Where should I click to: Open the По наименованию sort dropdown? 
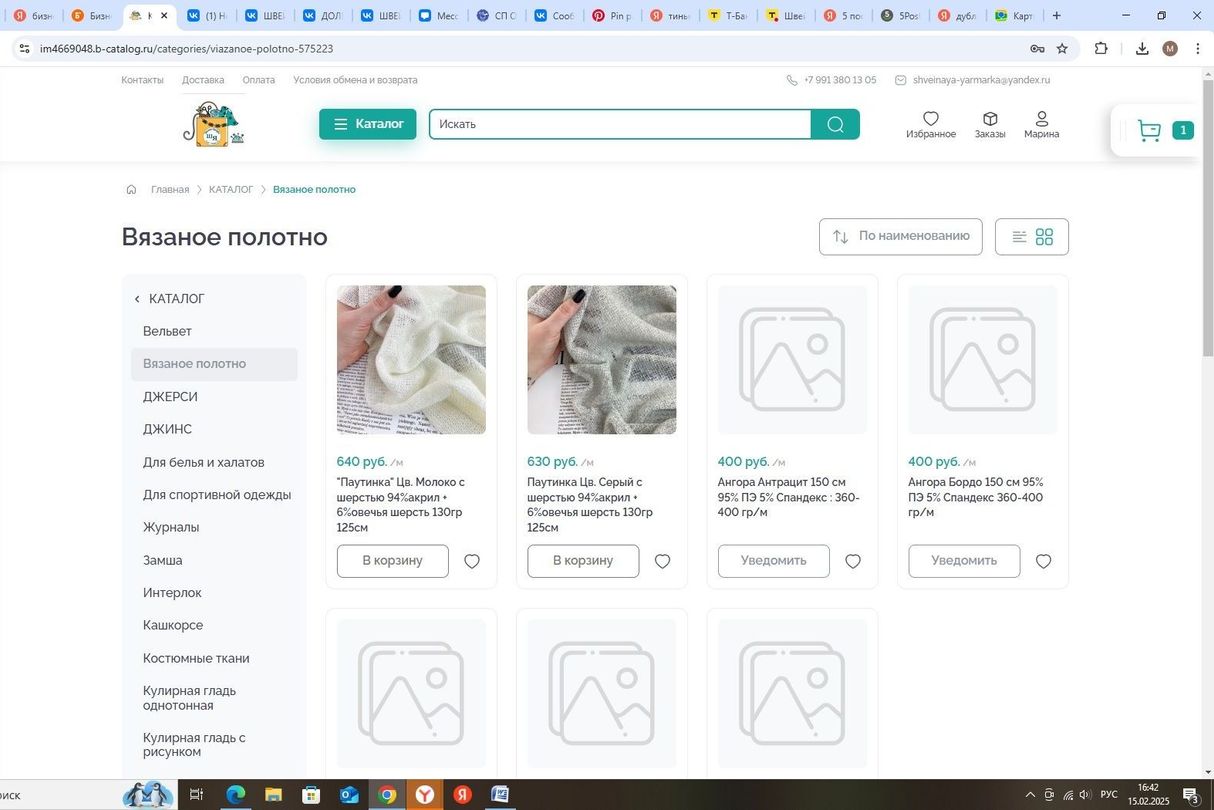click(901, 237)
